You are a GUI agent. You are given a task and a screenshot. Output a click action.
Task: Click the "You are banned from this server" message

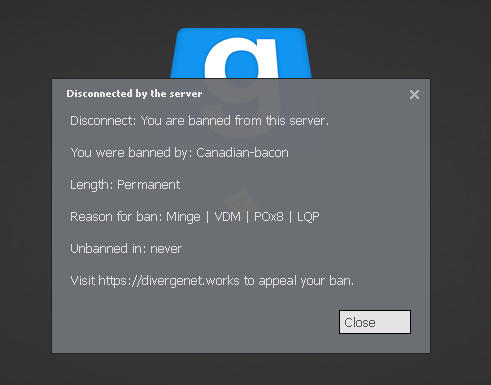click(235, 121)
